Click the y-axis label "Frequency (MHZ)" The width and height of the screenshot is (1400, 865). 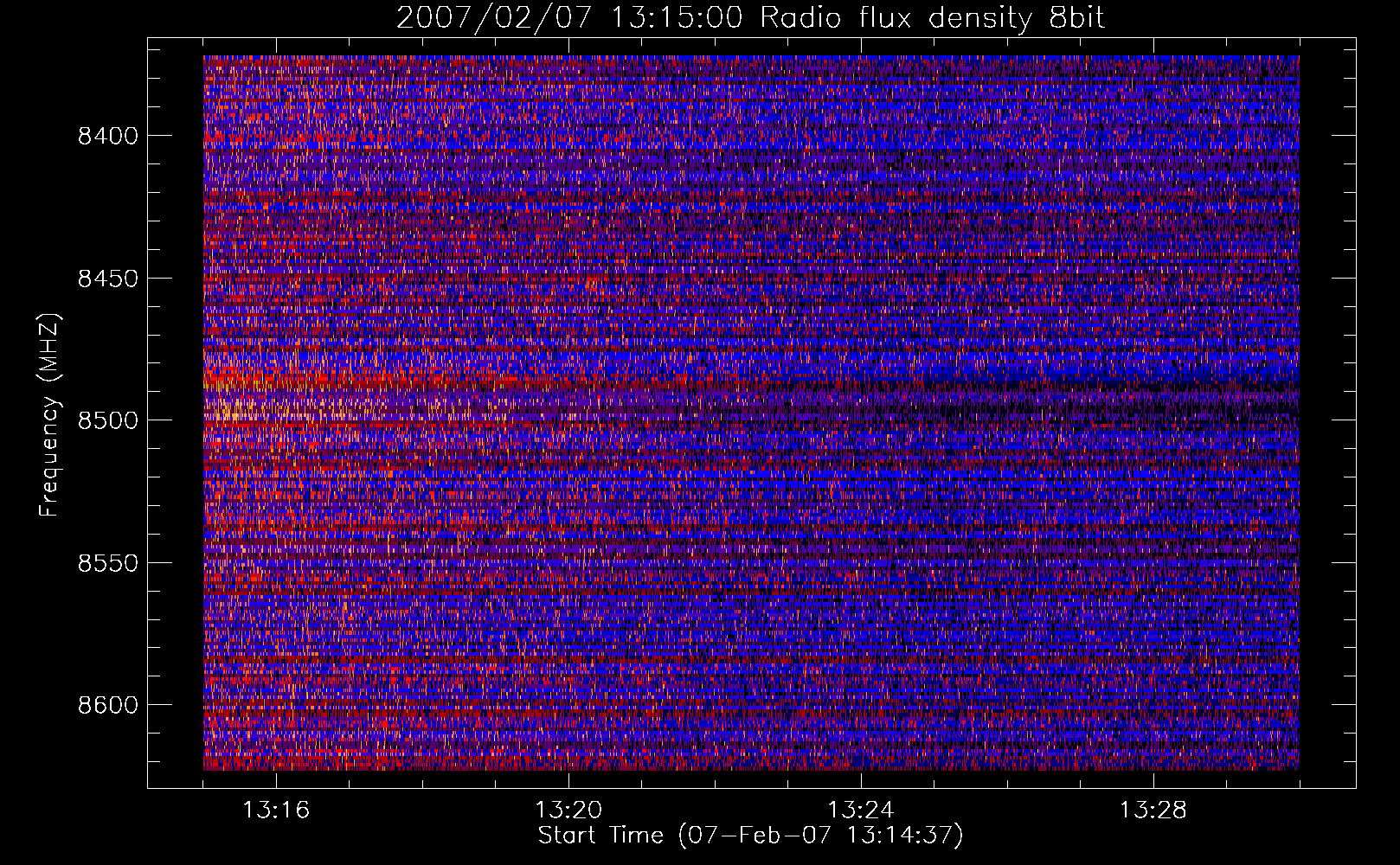50,415
